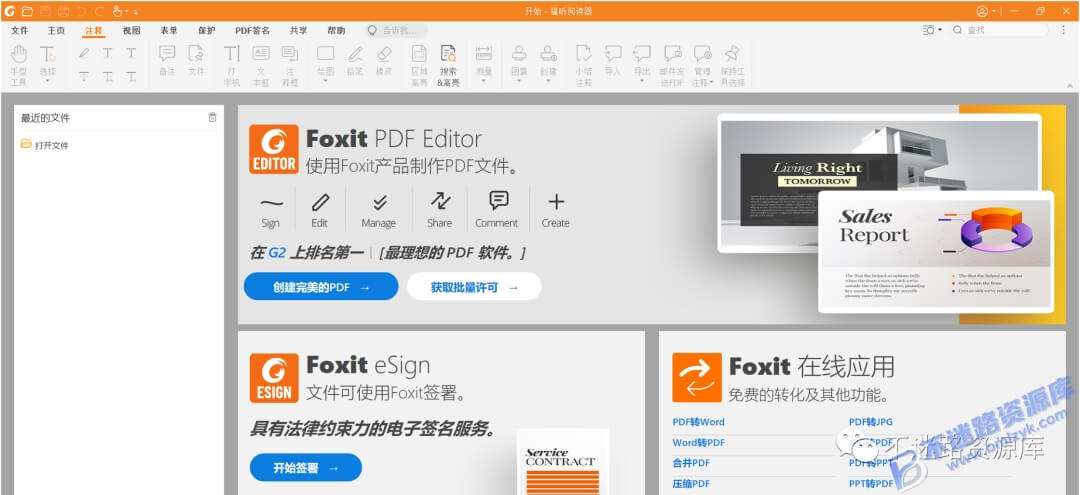Click the Find (查找) search field
The height and width of the screenshot is (495, 1080).
coord(999,30)
